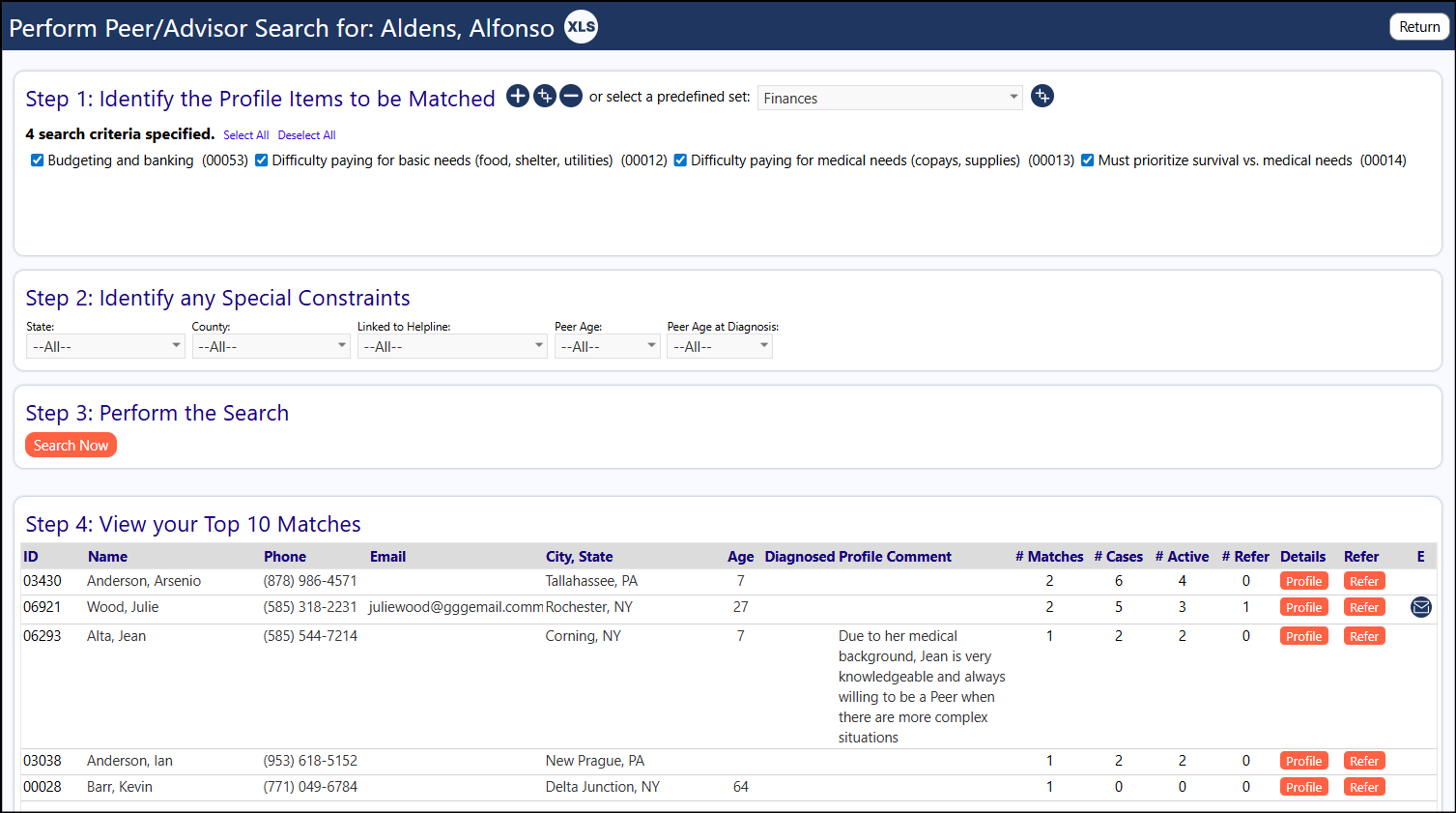Uncheck Difficulty paying for medical needs
This screenshot has height=813, width=1456.
click(x=680, y=160)
